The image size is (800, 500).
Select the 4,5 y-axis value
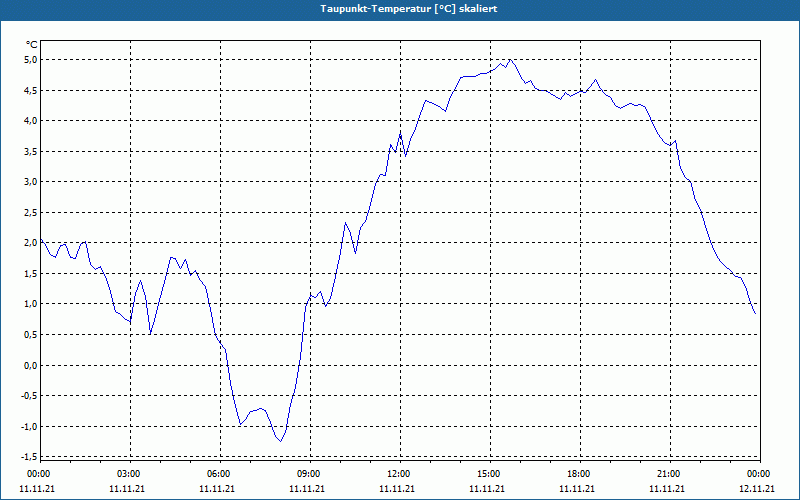coord(31,90)
